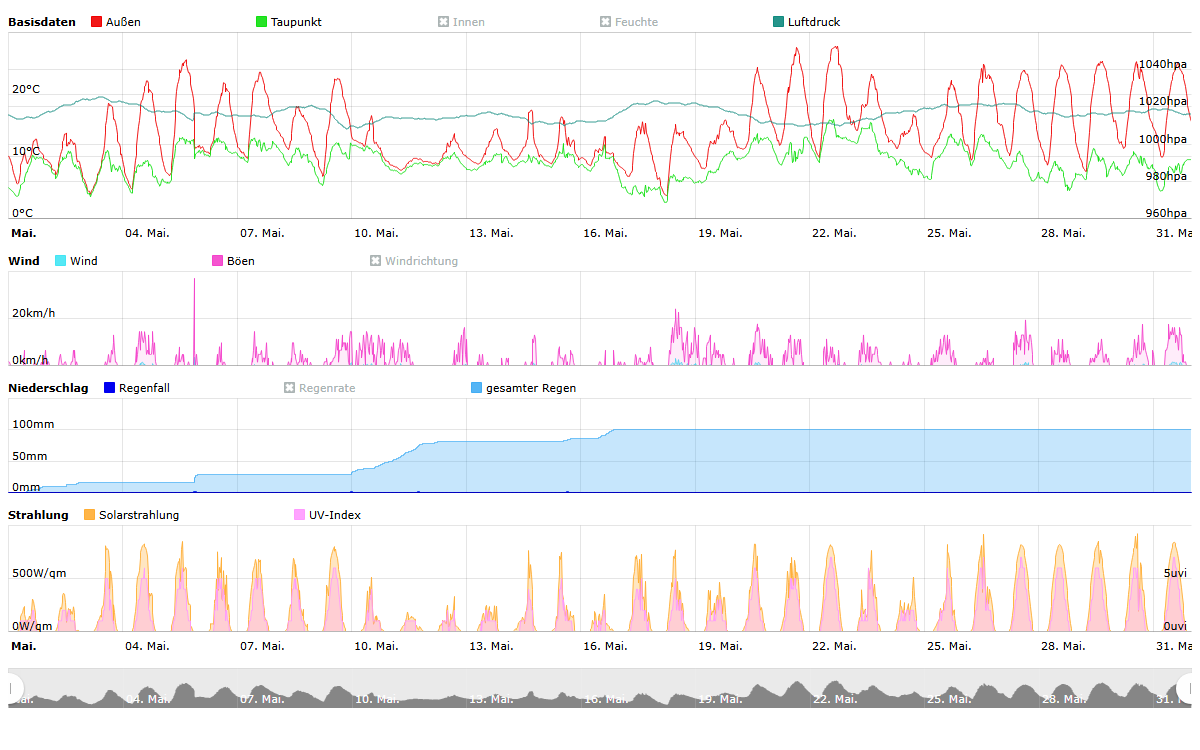Enable the Regenrate legend entry
Viewport: 1200px width, 750px height.
[319, 388]
